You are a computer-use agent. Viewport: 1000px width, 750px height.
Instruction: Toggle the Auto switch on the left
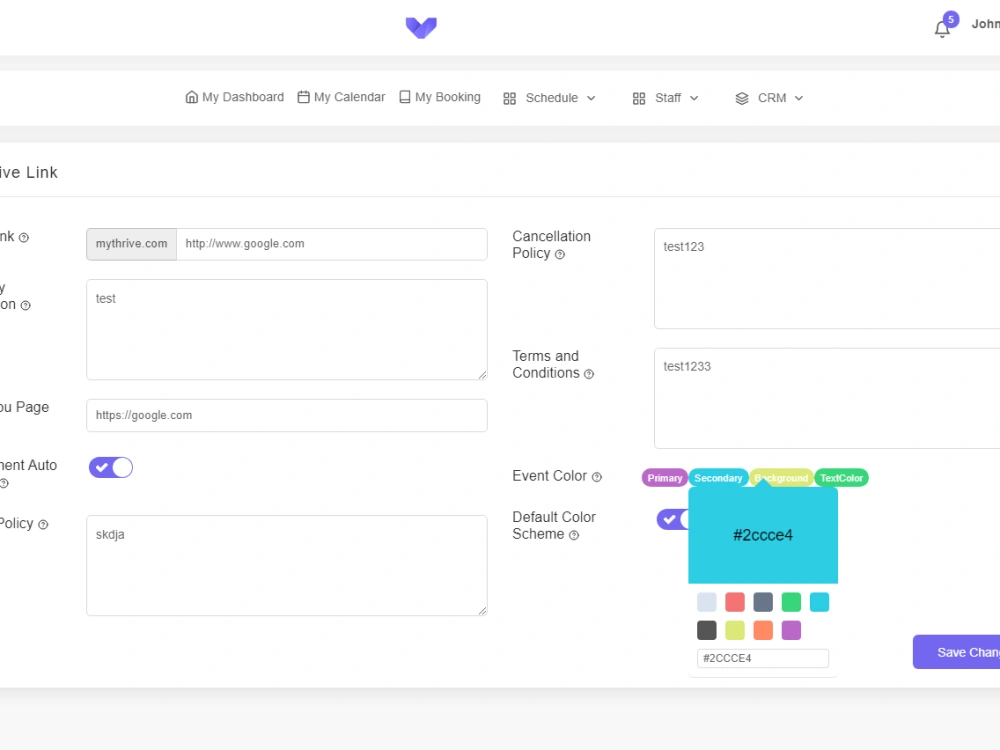(111, 467)
